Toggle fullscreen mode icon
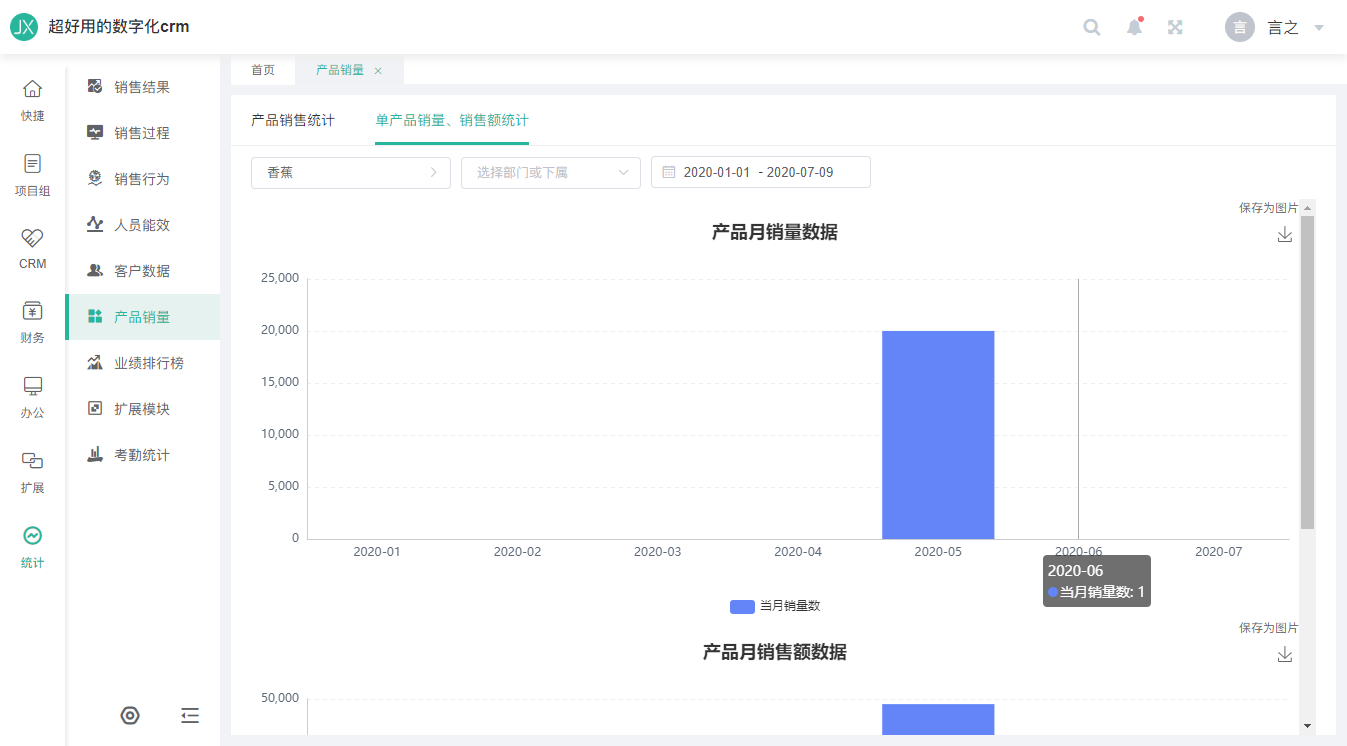This screenshot has height=746, width=1347. pyautogui.click(x=1176, y=28)
